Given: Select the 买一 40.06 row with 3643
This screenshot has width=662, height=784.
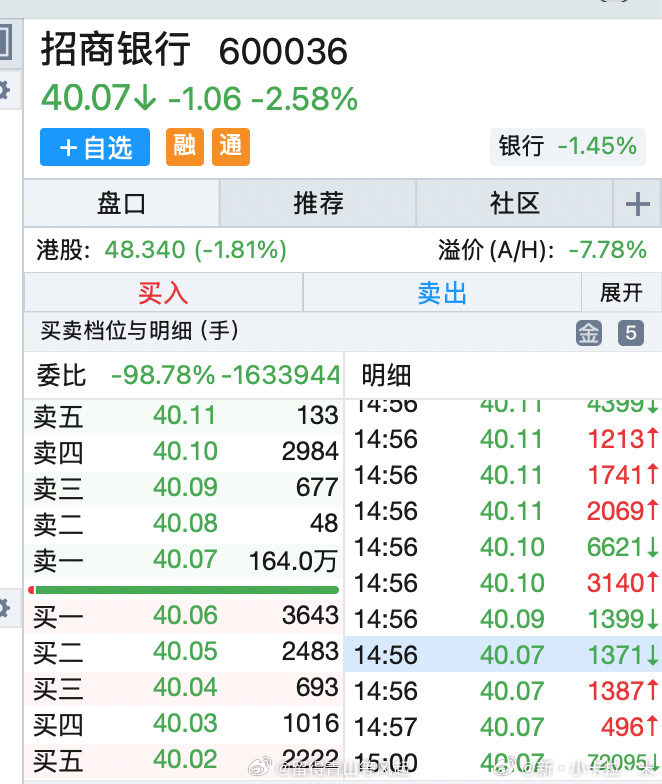Looking at the screenshot, I should point(184,616).
